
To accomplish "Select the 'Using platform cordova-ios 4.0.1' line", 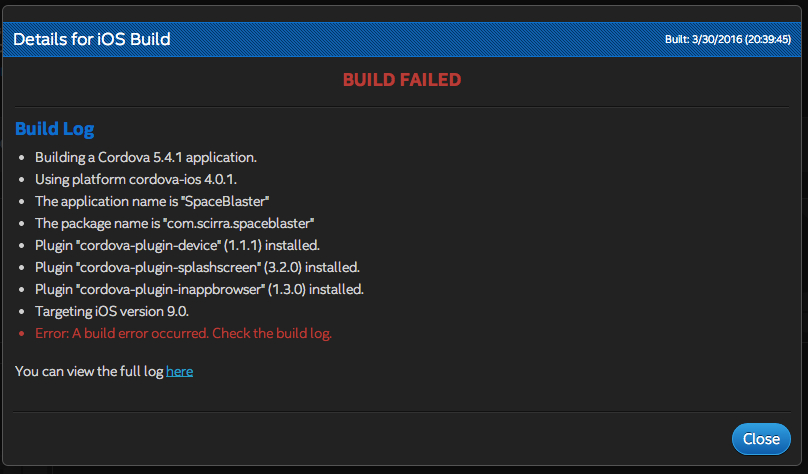I will coord(135,179).
